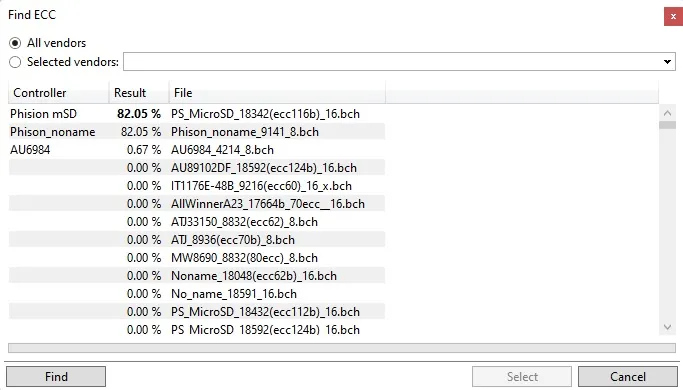Sort by the Controller column header
This screenshot has height=390, width=683.
click(x=58, y=93)
